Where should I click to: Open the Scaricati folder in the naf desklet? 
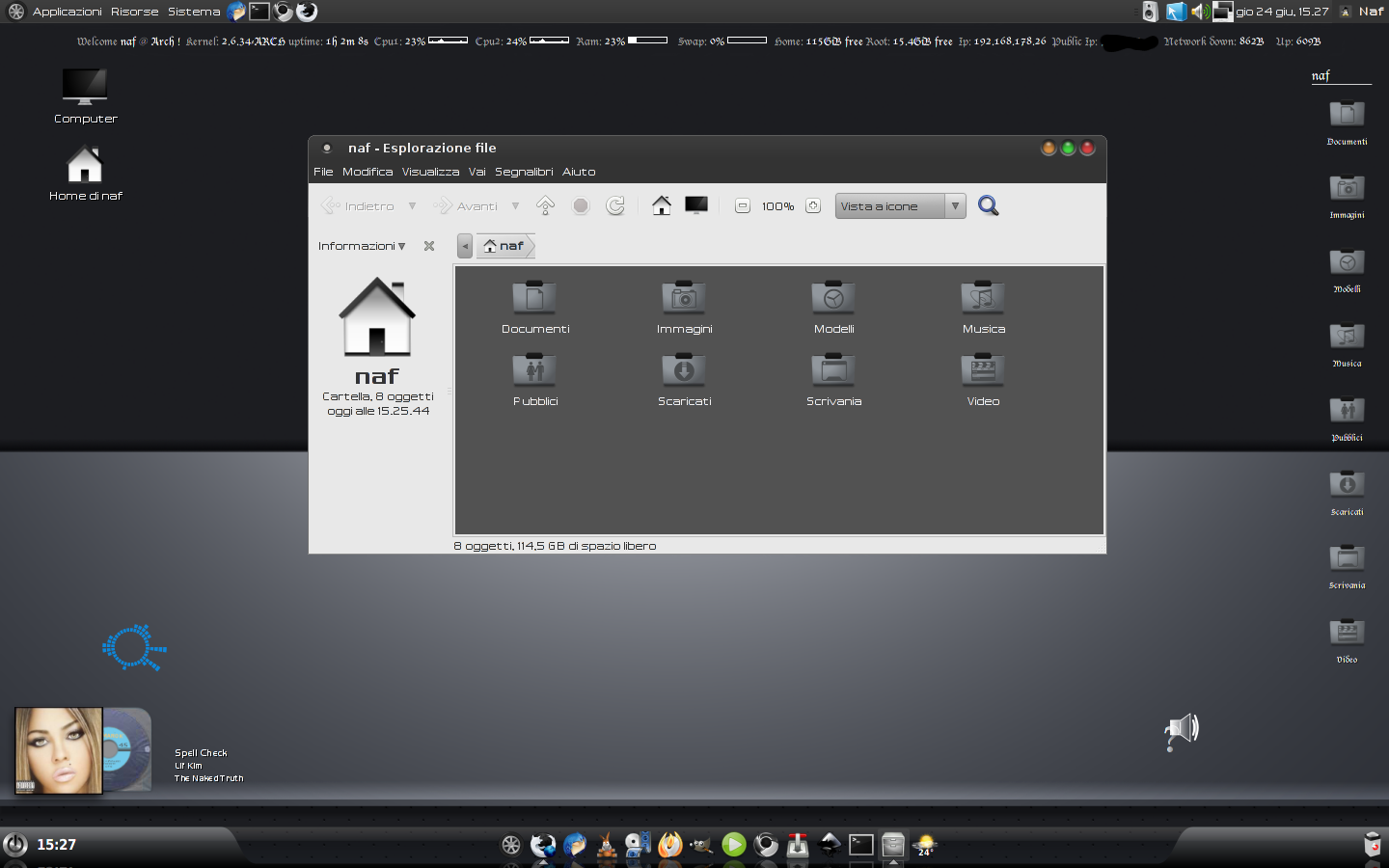click(x=1347, y=492)
